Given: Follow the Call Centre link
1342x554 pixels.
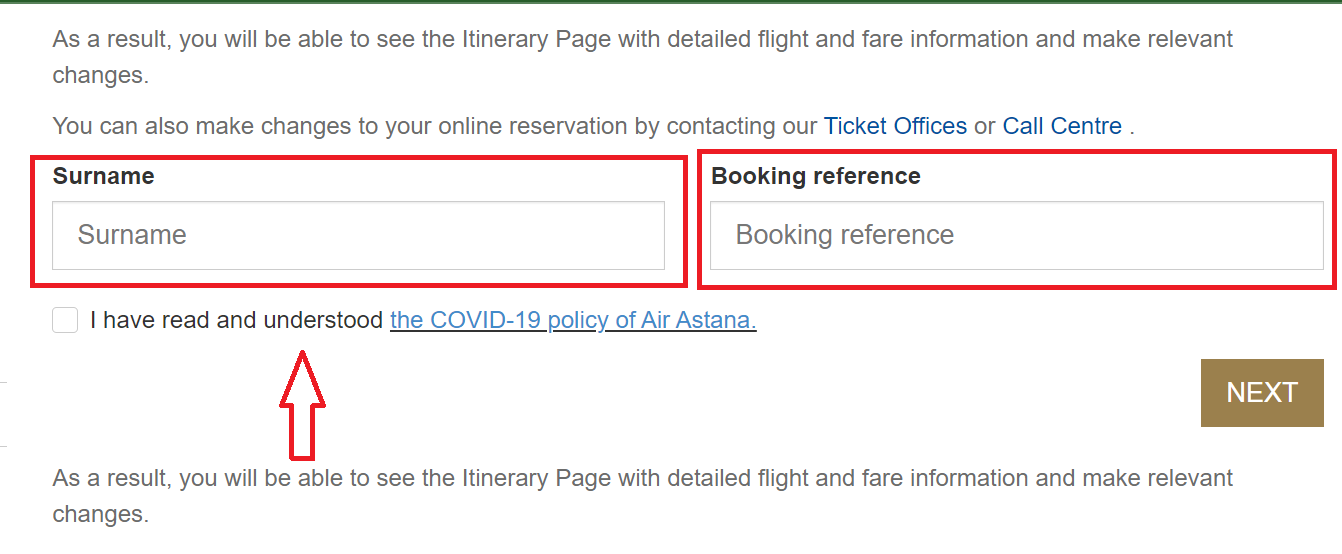Looking at the screenshot, I should tap(1062, 126).
